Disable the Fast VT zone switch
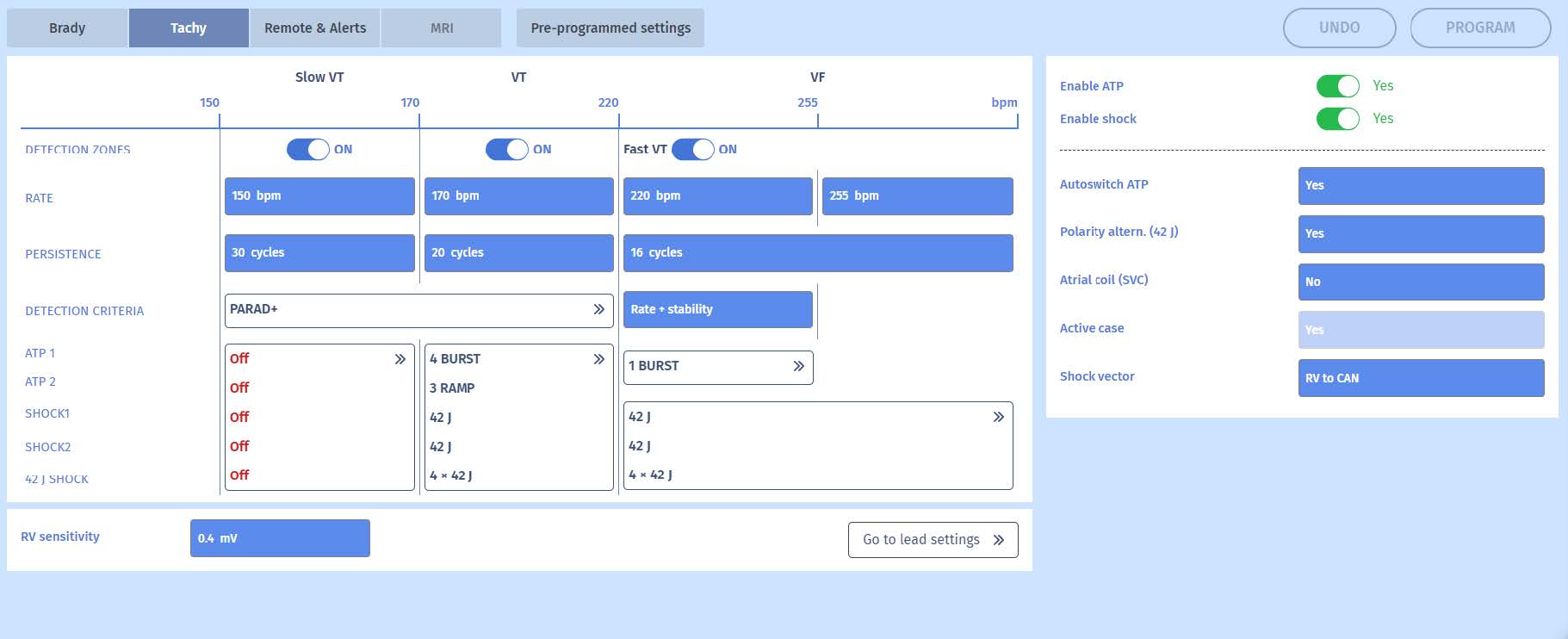The image size is (1568, 639). (x=693, y=149)
